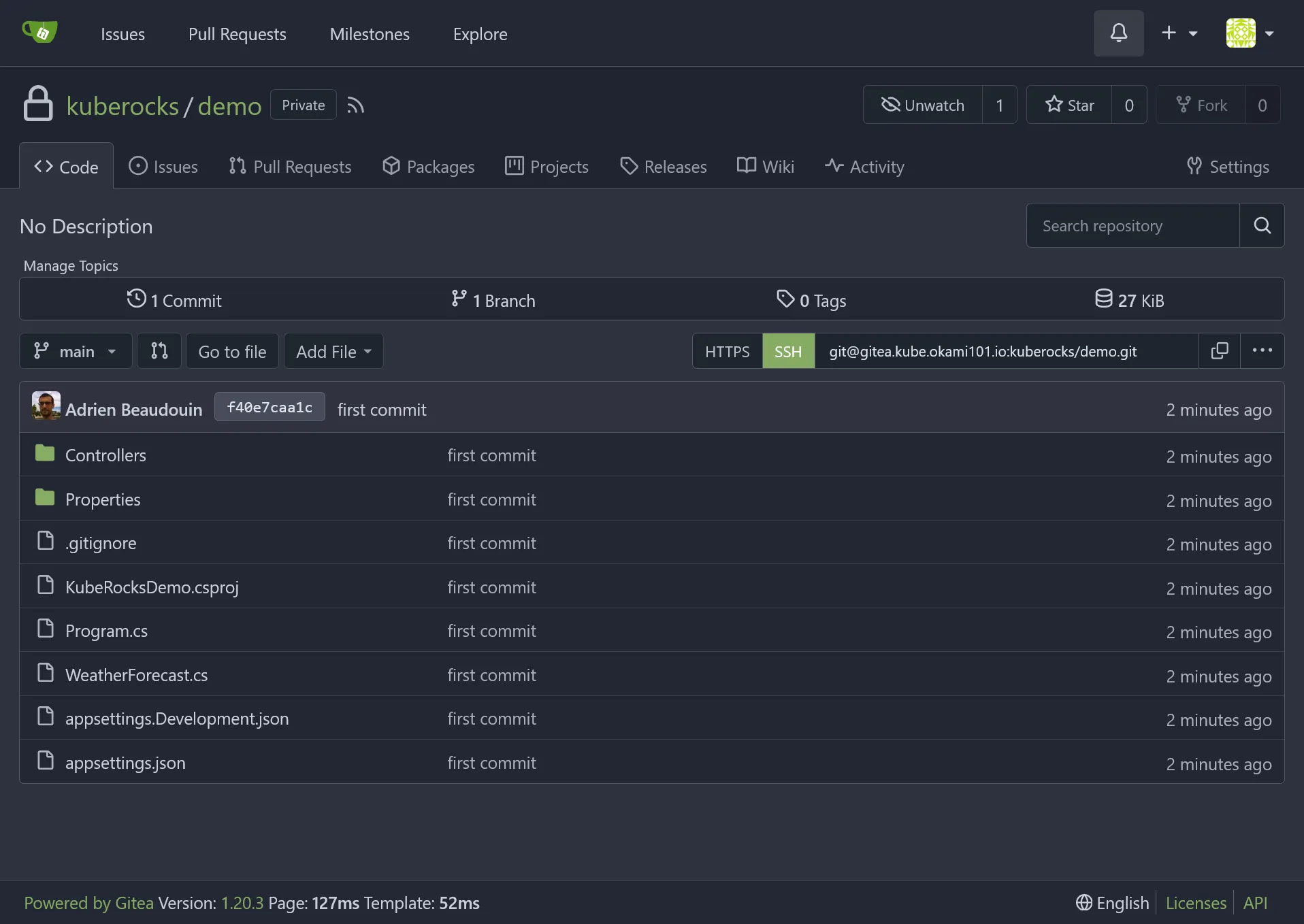Select the SSH clone protocol

pos(788,351)
